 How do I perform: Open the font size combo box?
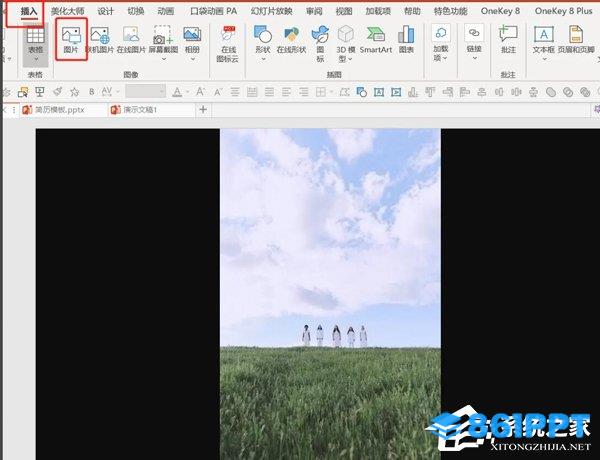click(145, 92)
